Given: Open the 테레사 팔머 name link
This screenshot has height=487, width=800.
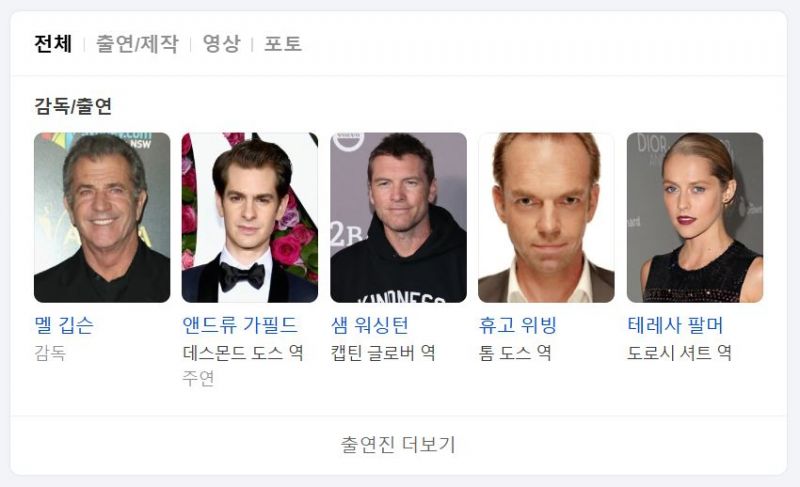Looking at the screenshot, I should [x=676, y=325].
